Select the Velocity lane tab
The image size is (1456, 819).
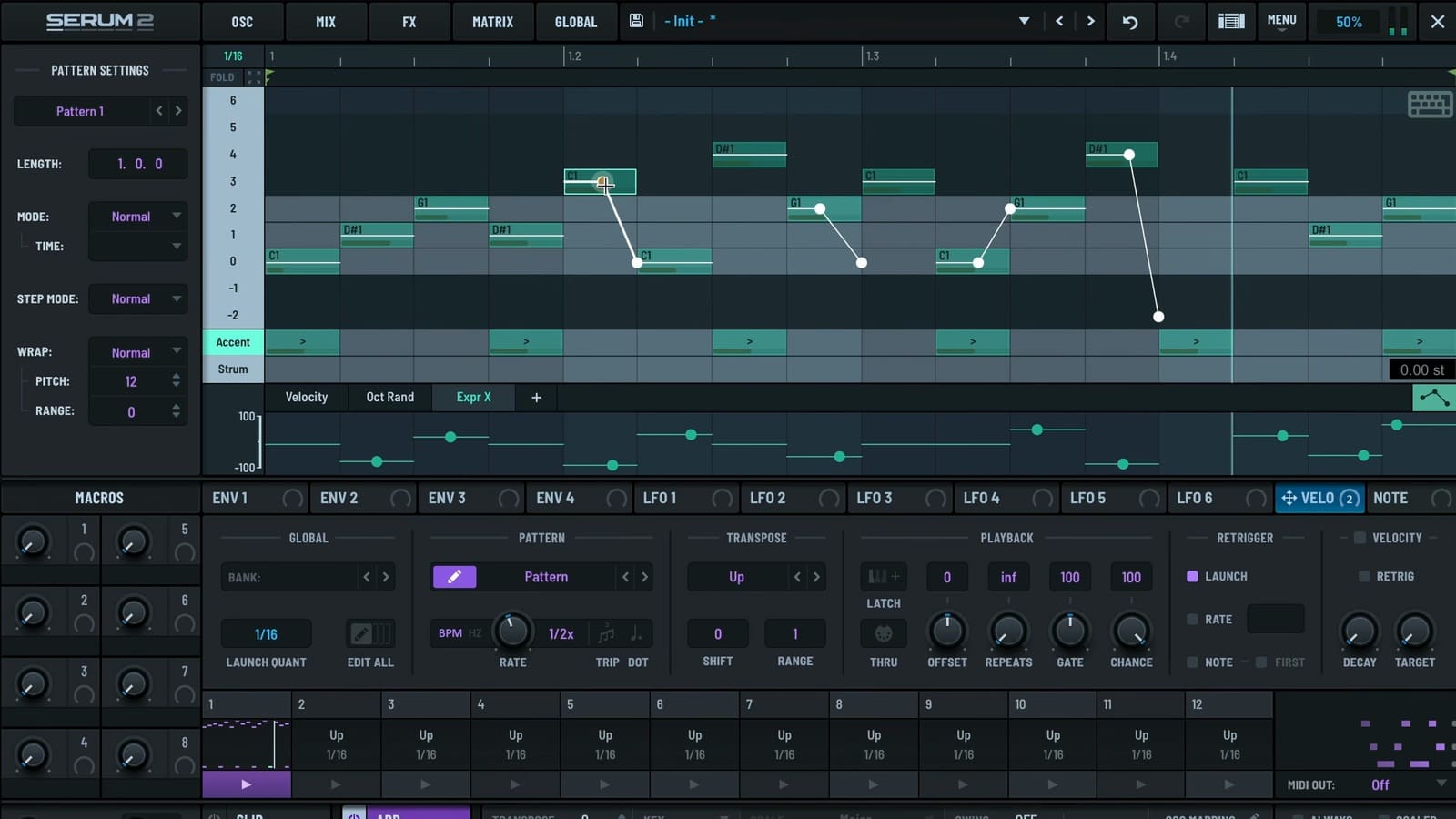click(x=307, y=397)
